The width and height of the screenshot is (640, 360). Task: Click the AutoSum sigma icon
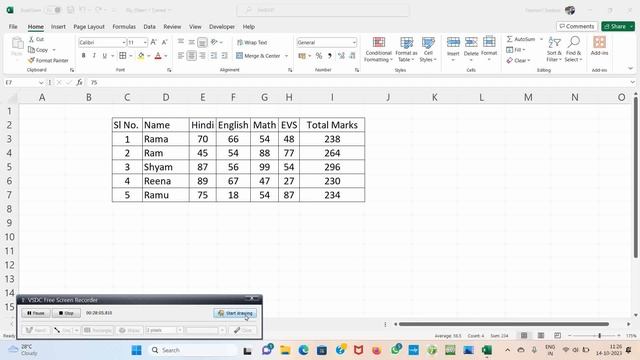click(x=509, y=39)
